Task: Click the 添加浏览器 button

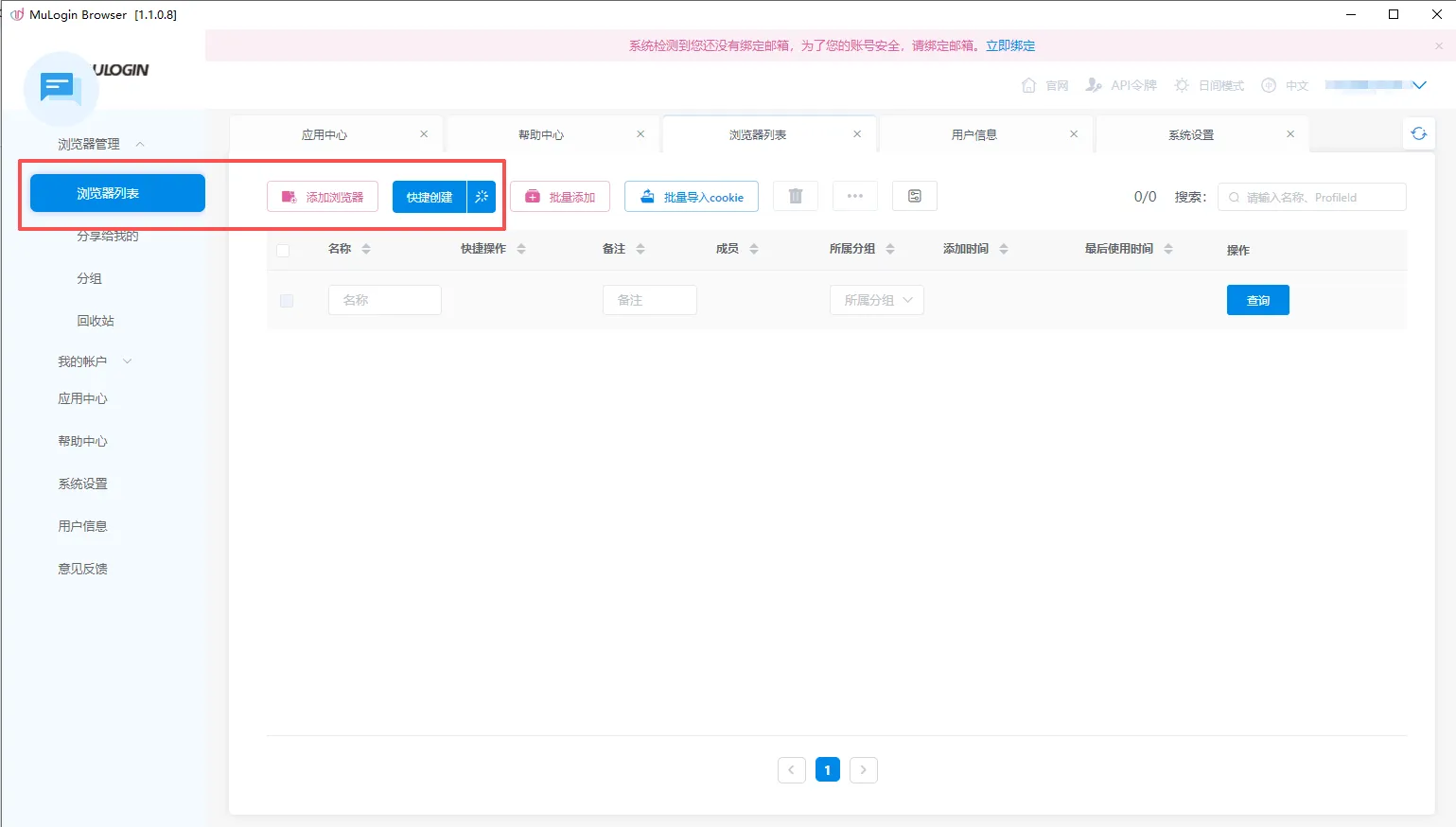Action: pos(323,197)
